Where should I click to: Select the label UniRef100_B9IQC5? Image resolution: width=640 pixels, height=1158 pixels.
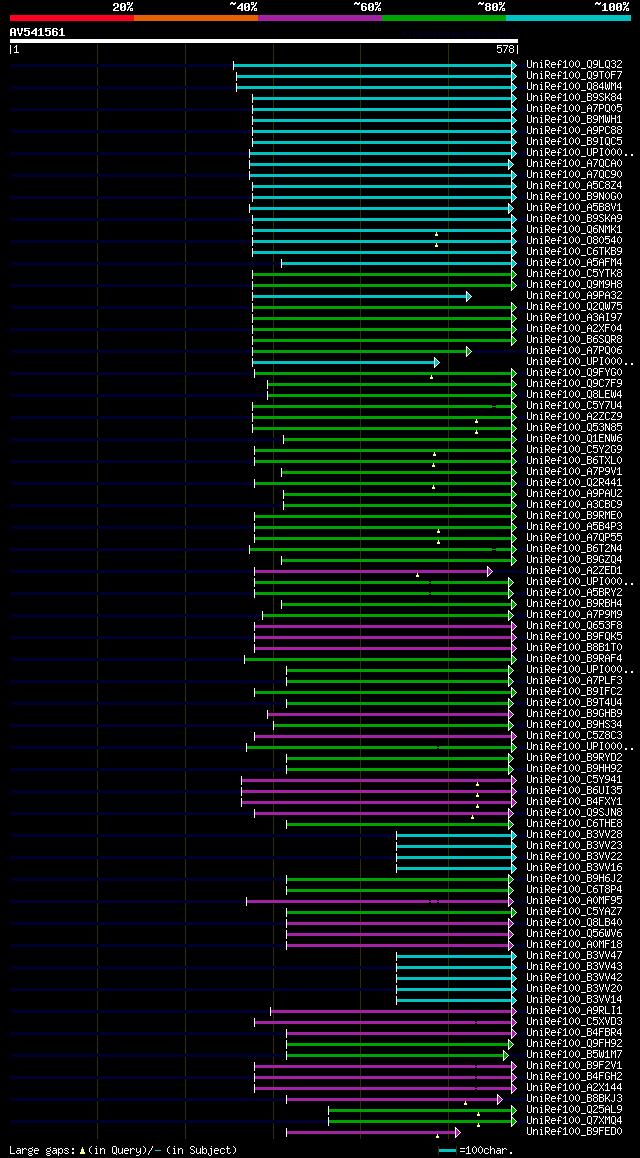[574, 142]
